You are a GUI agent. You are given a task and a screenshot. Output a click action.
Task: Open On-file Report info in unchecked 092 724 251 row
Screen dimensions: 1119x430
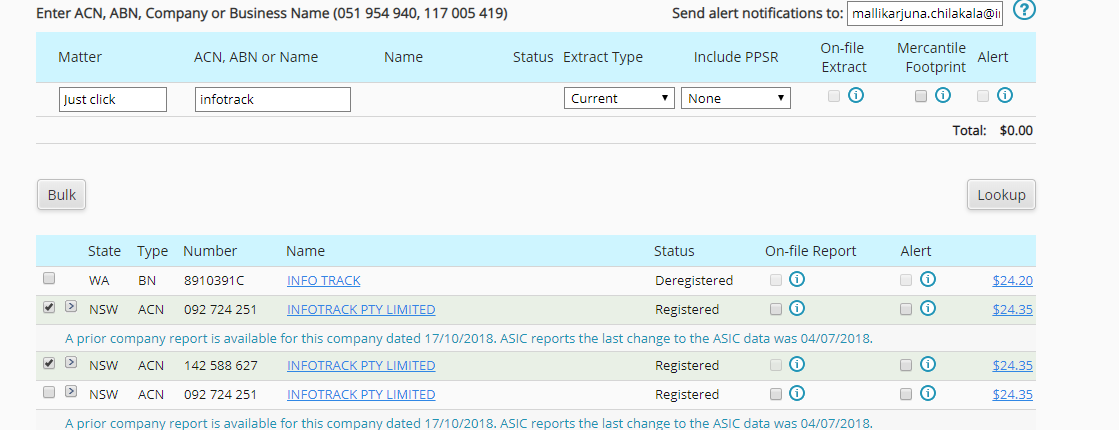pos(797,393)
